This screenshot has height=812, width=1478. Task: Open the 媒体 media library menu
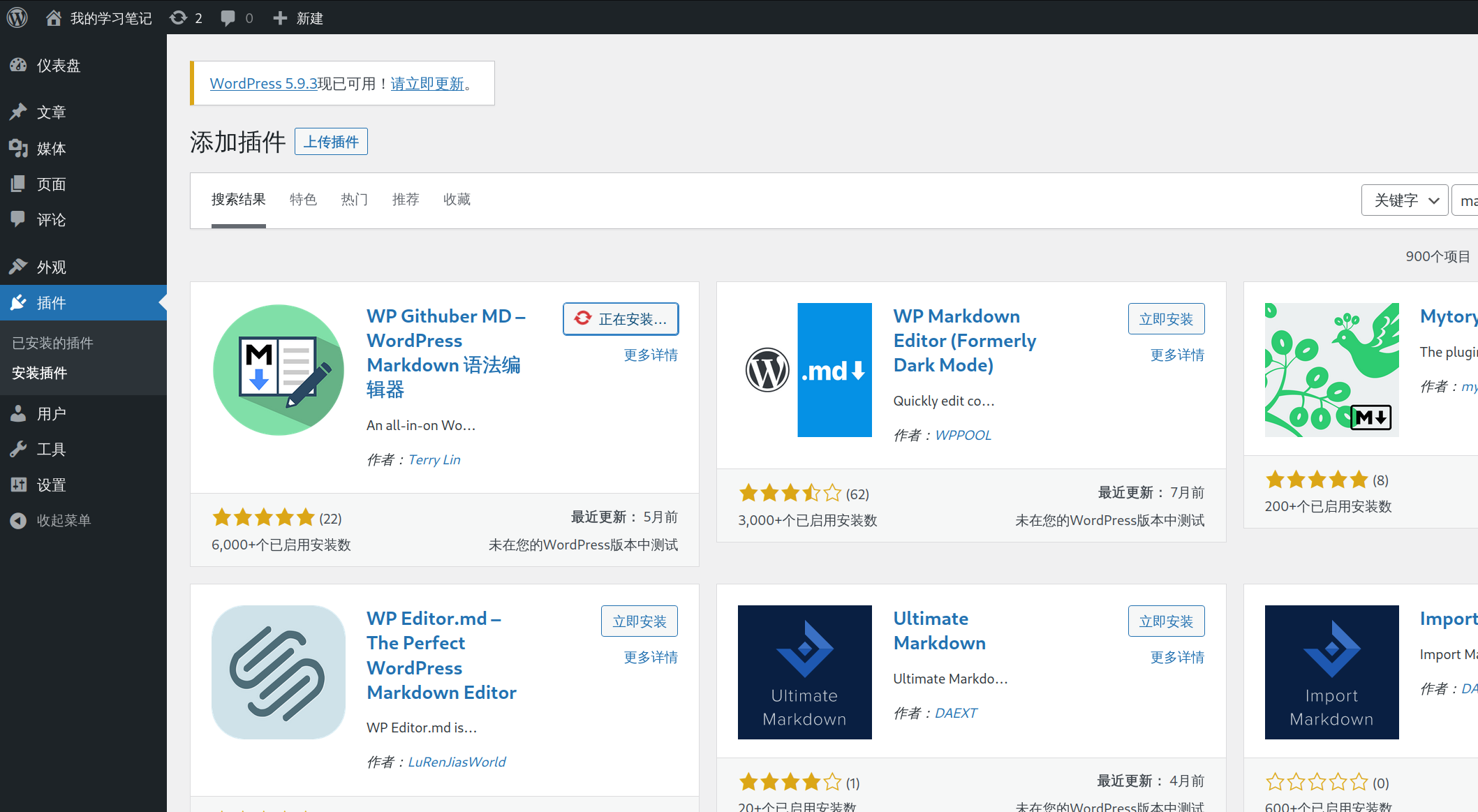pyautogui.click(x=51, y=148)
